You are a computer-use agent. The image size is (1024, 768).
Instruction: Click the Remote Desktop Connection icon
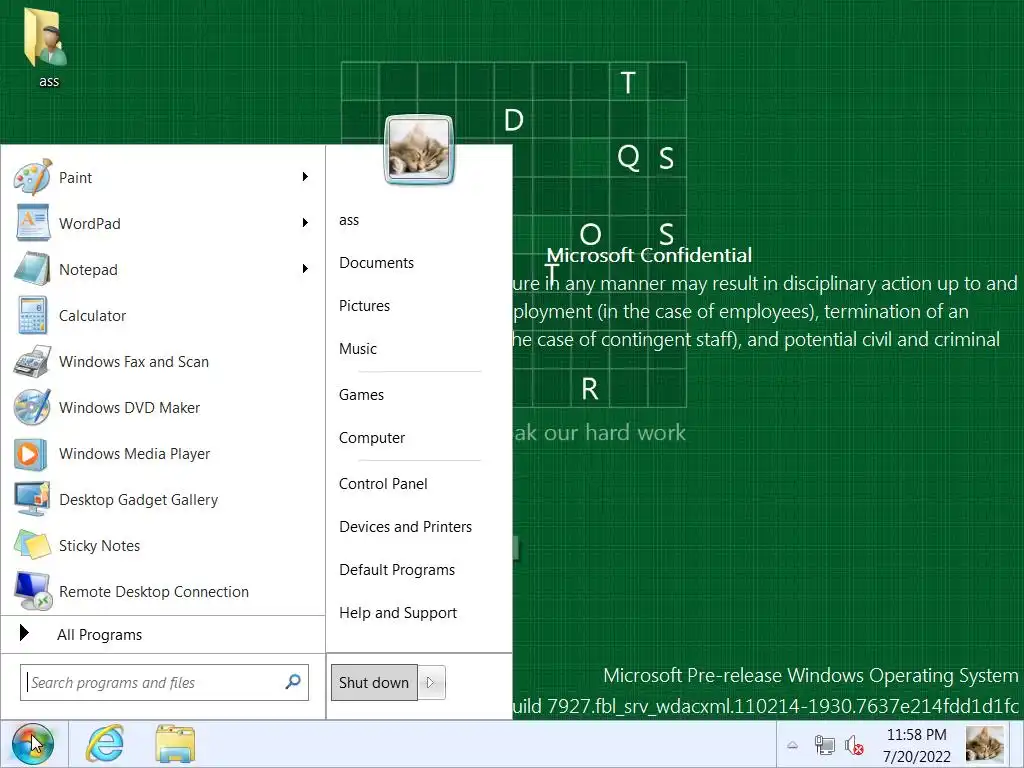click(x=32, y=591)
